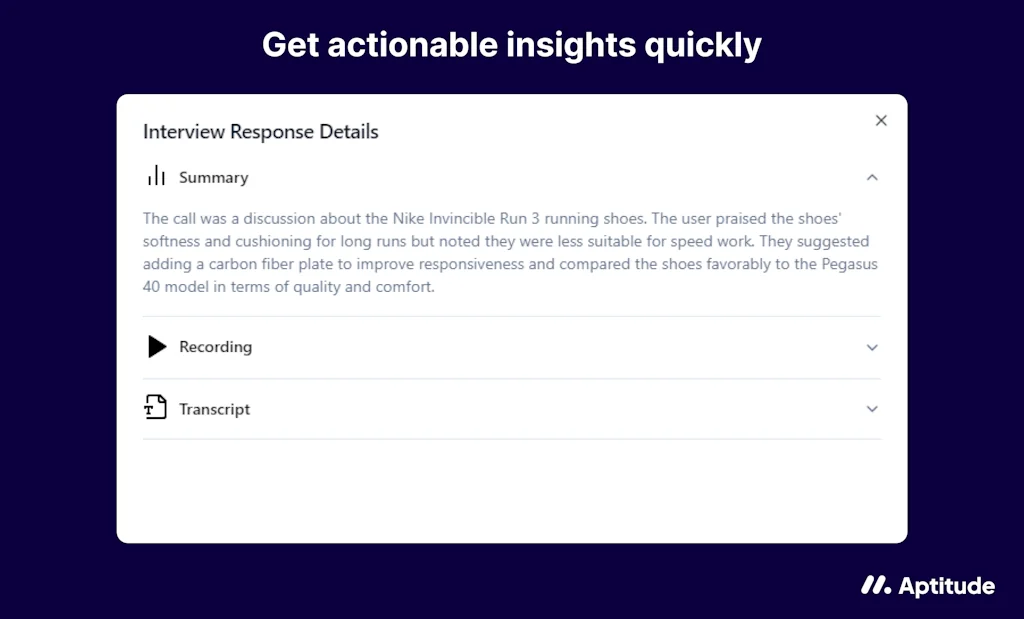
Task: Expand the Recording section chevron
Action: pyautogui.click(x=871, y=347)
